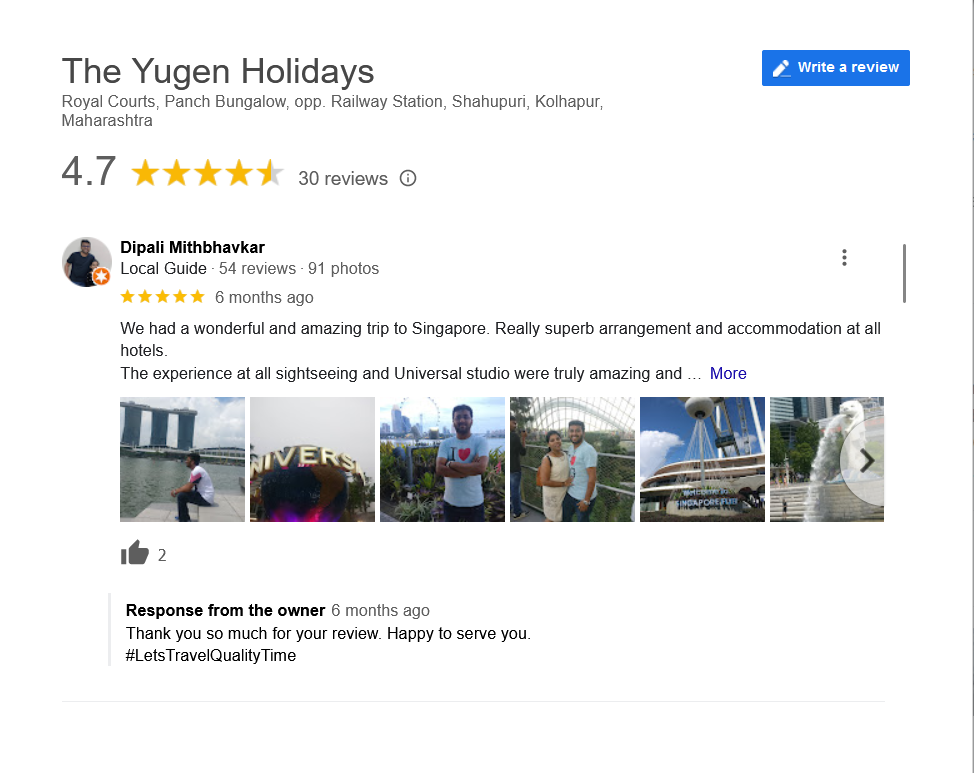Open couple photo in garden dome

pos(572,459)
